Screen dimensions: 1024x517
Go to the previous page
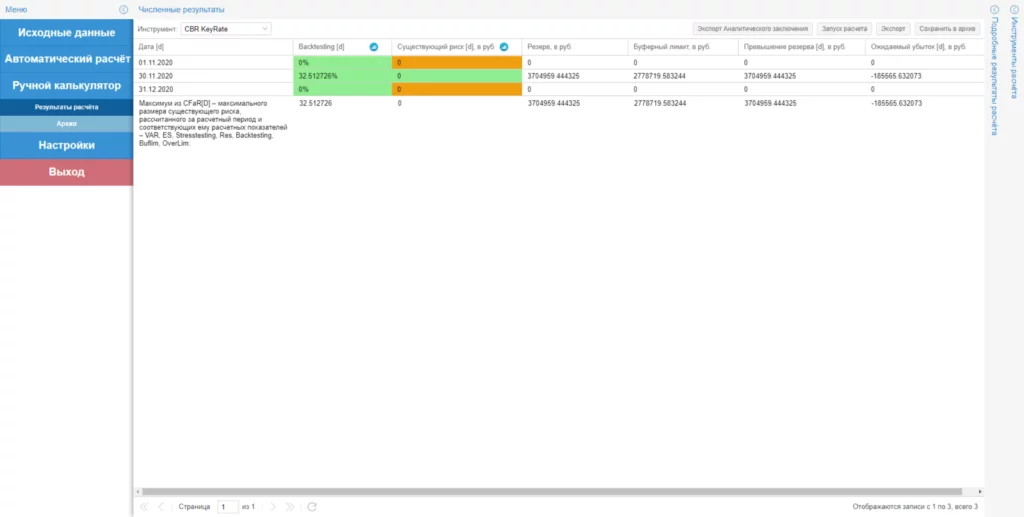click(162, 507)
